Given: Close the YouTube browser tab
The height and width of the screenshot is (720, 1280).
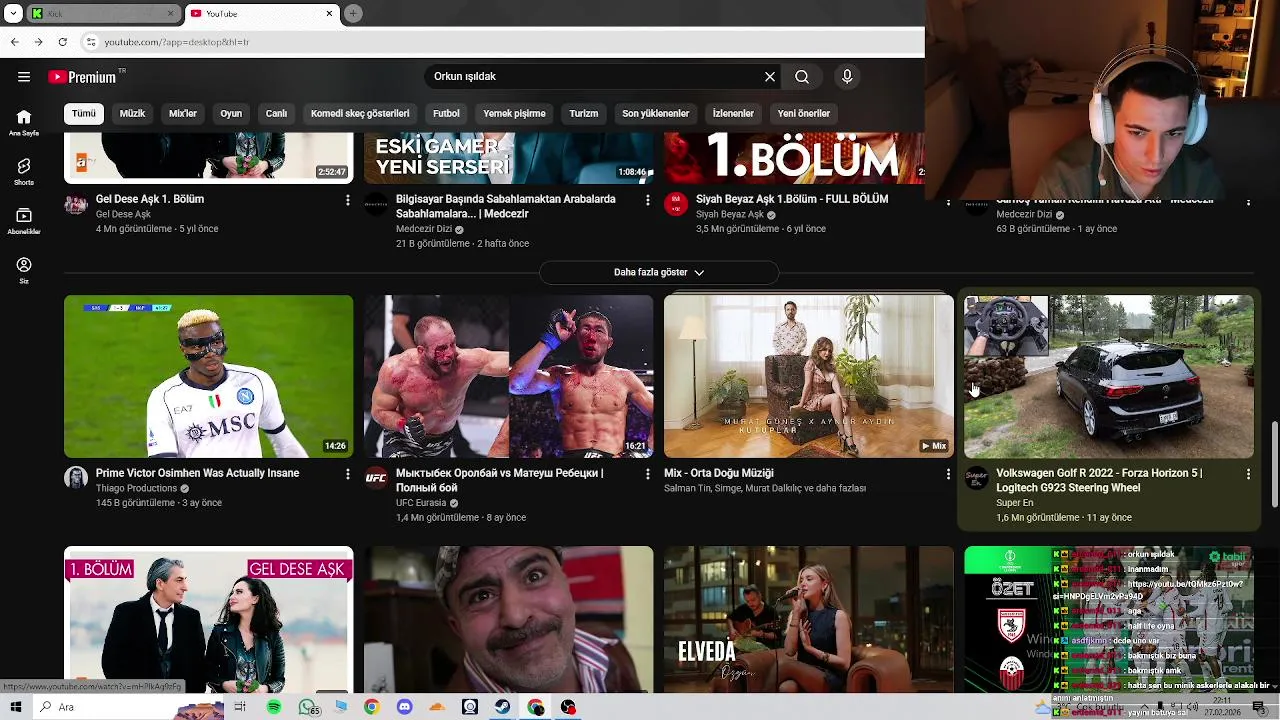Looking at the screenshot, I should pyautogui.click(x=329, y=14).
